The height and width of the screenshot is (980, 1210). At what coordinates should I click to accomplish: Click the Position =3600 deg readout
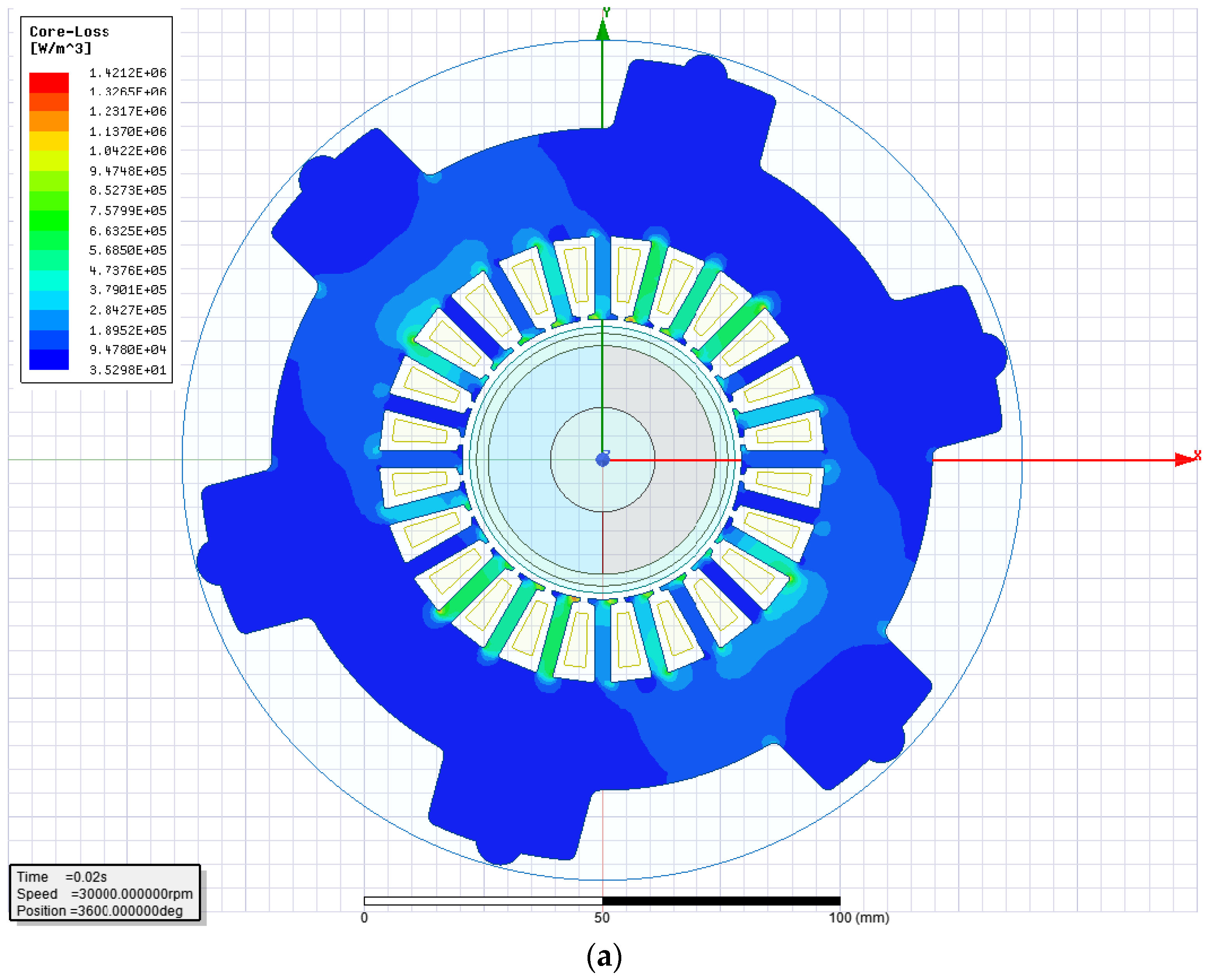tap(99, 910)
